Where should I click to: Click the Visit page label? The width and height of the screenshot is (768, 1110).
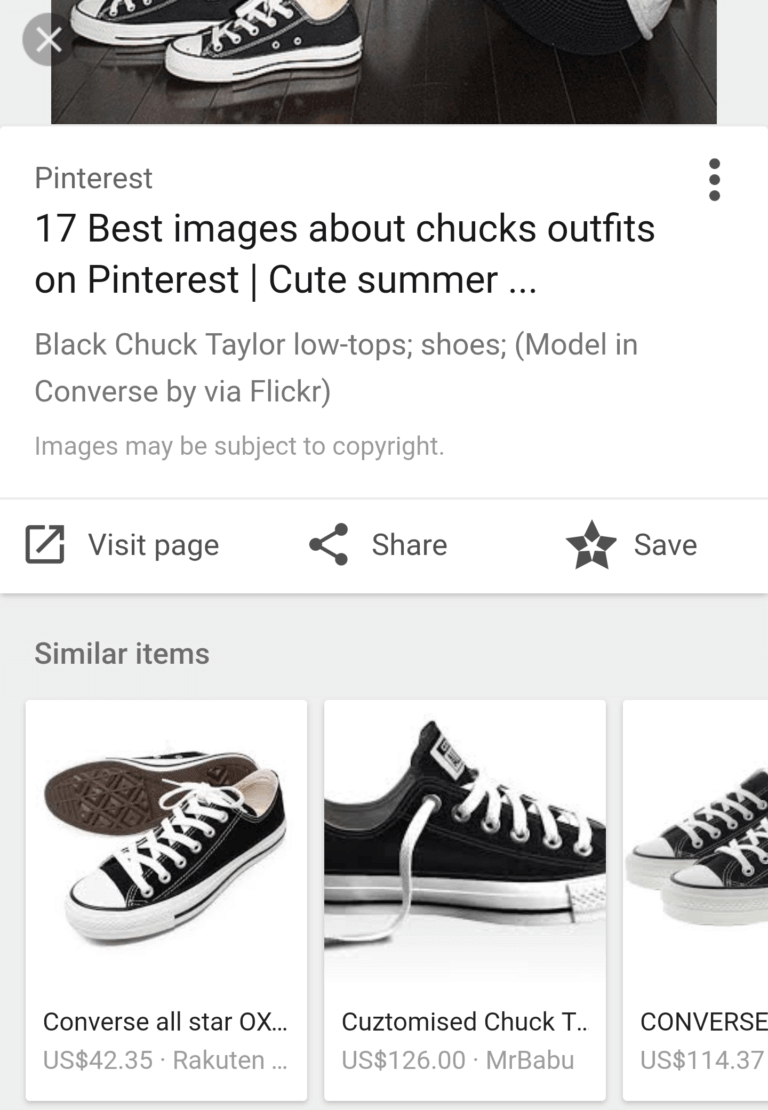(x=154, y=545)
